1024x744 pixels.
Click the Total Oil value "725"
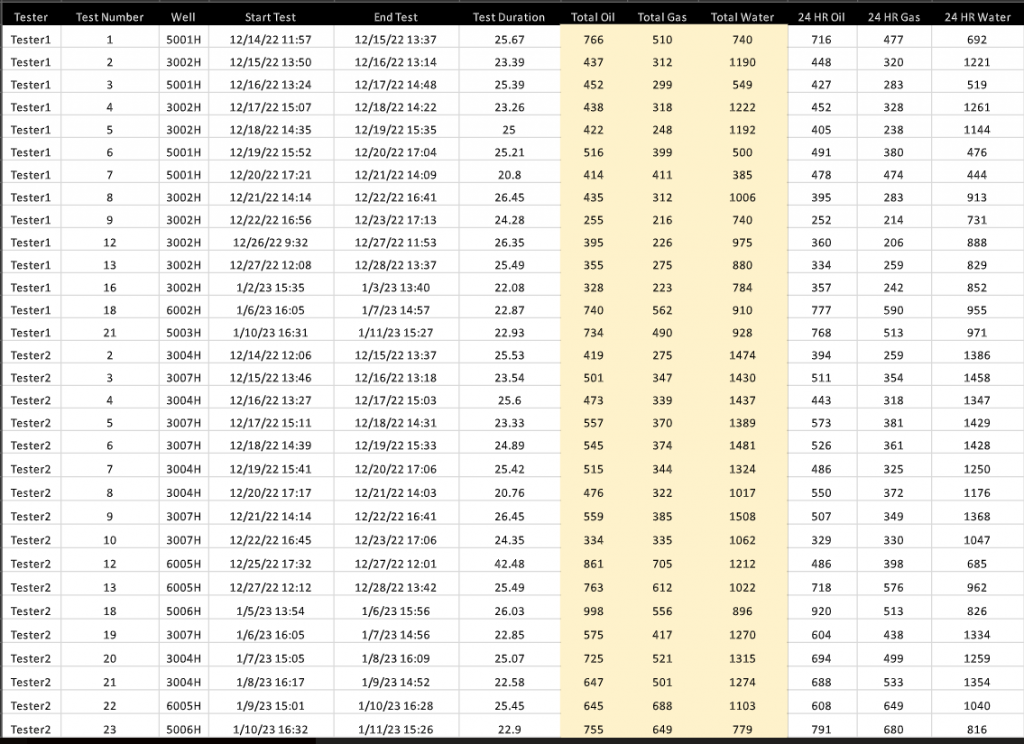click(x=593, y=658)
